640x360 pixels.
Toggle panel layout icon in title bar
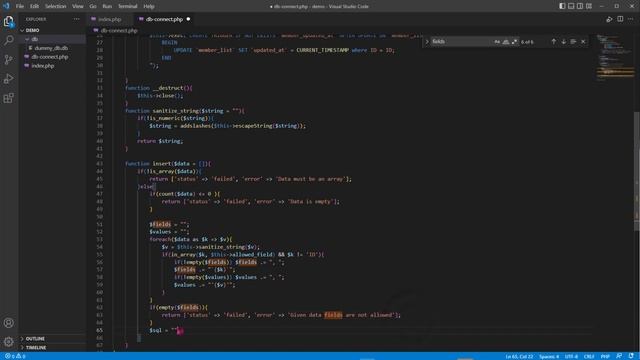coord(571,6)
